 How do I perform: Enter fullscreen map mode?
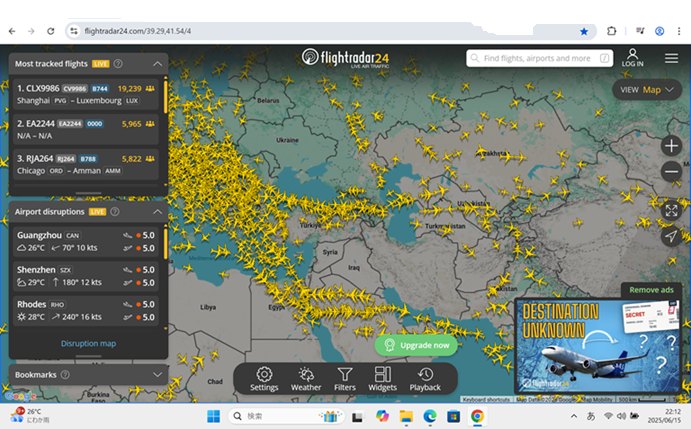pyautogui.click(x=671, y=211)
